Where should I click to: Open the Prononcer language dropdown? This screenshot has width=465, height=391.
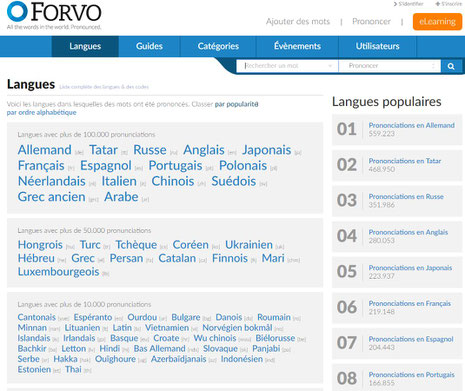pos(390,66)
